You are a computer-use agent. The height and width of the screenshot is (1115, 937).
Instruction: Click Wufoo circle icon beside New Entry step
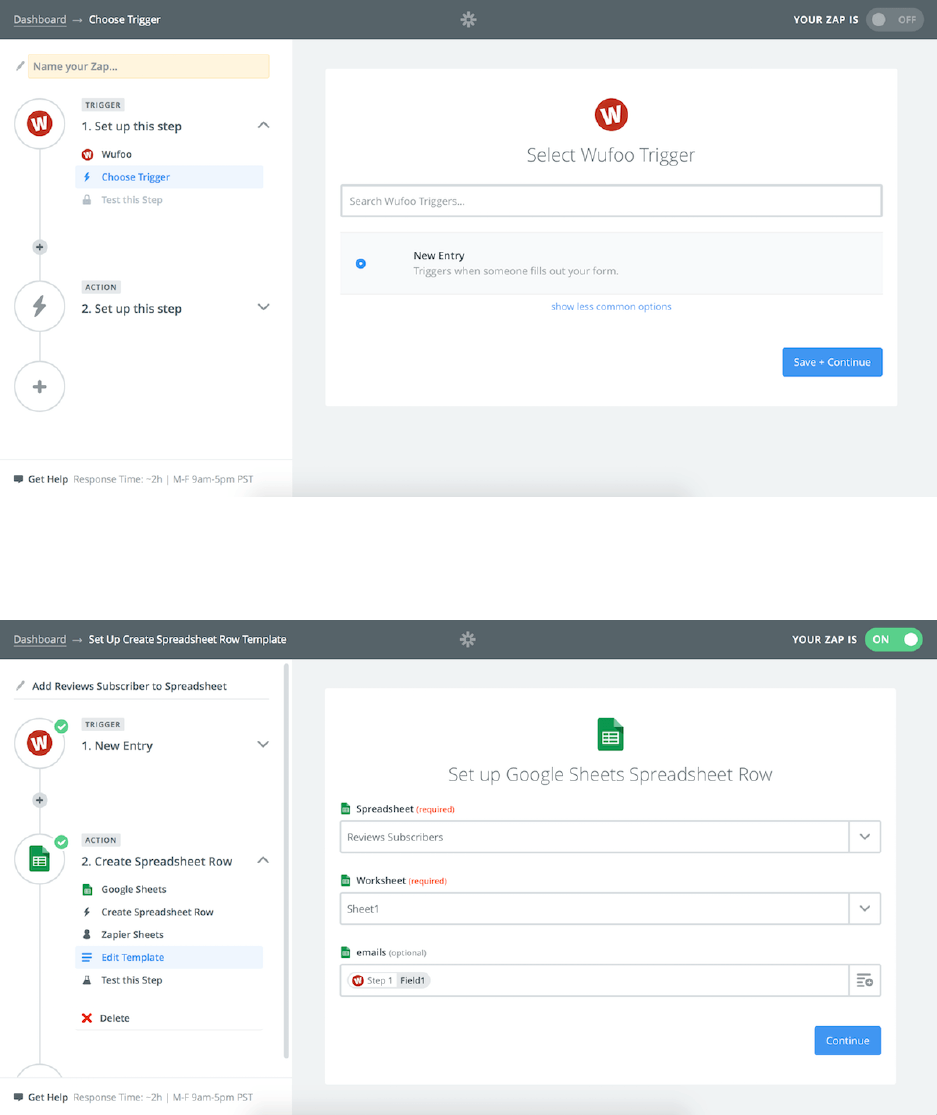(40, 743)
